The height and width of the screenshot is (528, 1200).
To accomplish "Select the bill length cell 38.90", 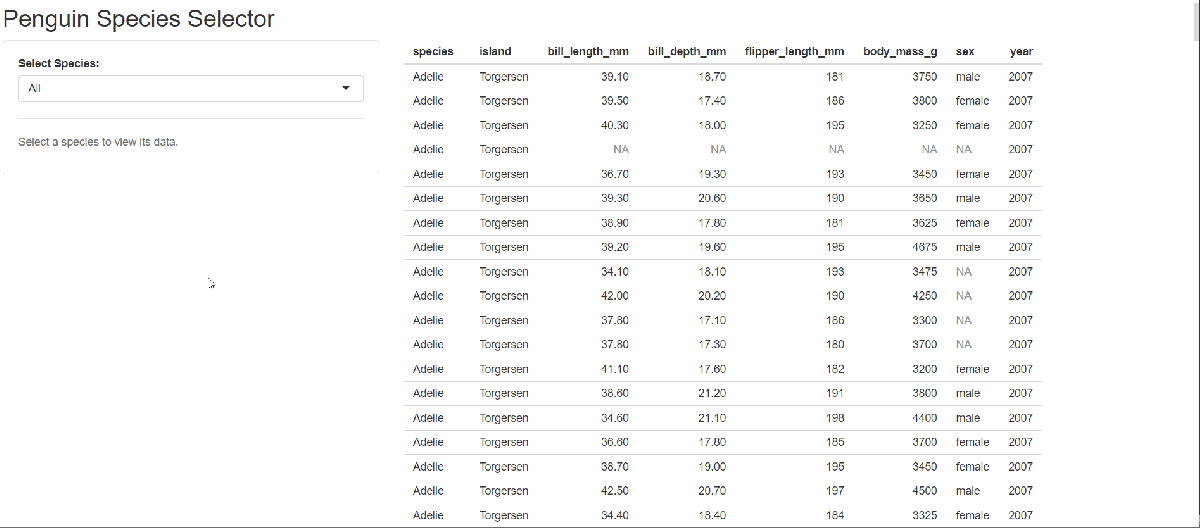I will coord(615,223).
